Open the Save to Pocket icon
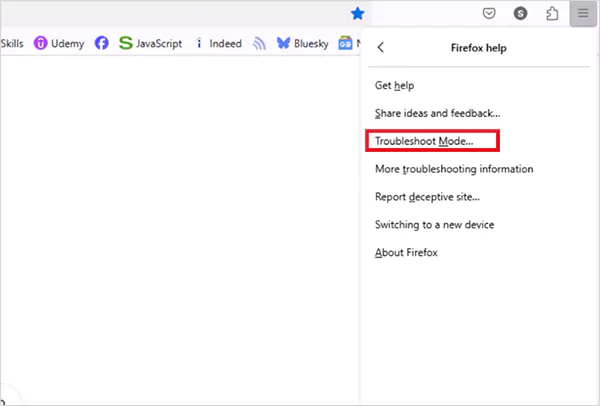 click(489, 13)
